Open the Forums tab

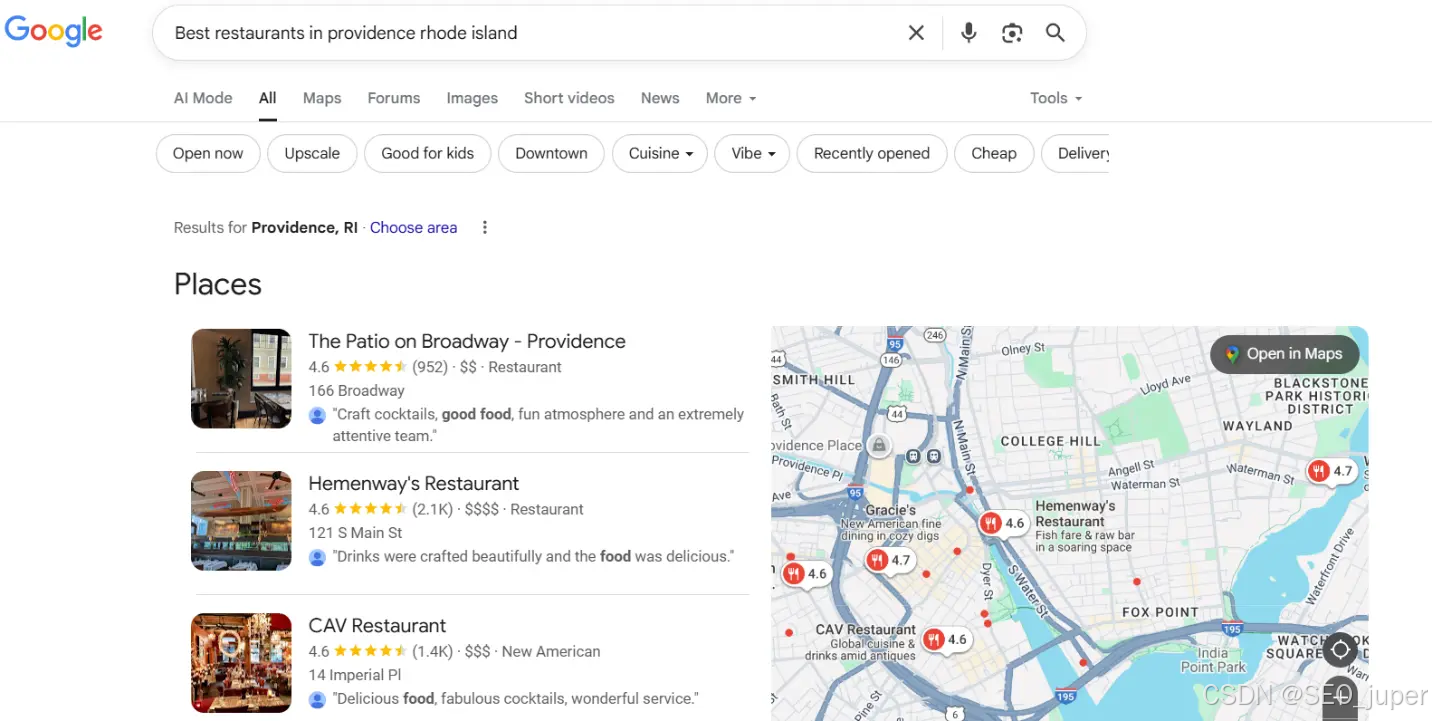394,98
